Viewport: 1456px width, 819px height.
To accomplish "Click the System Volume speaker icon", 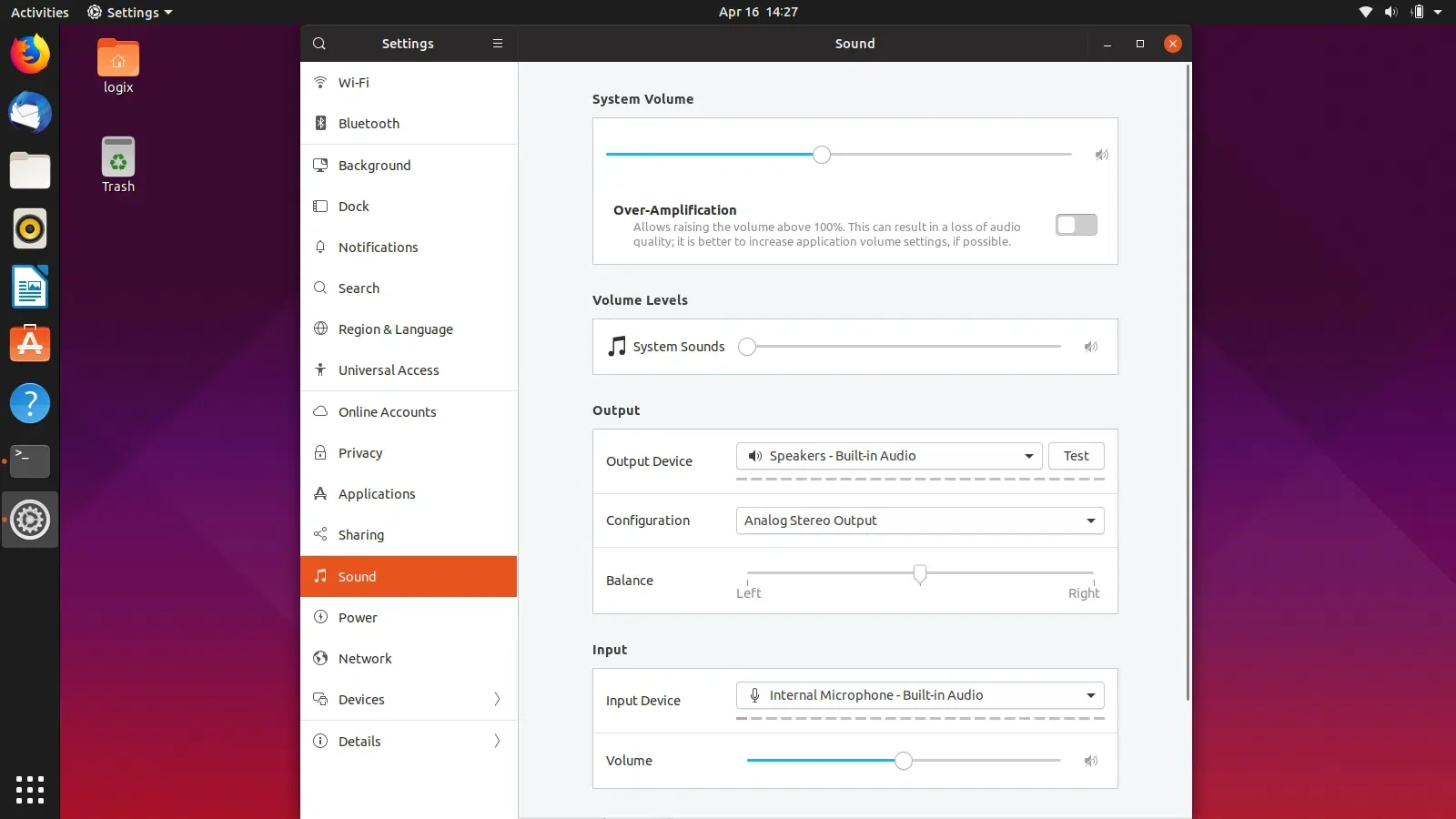I will click(x=1101, y=155).
